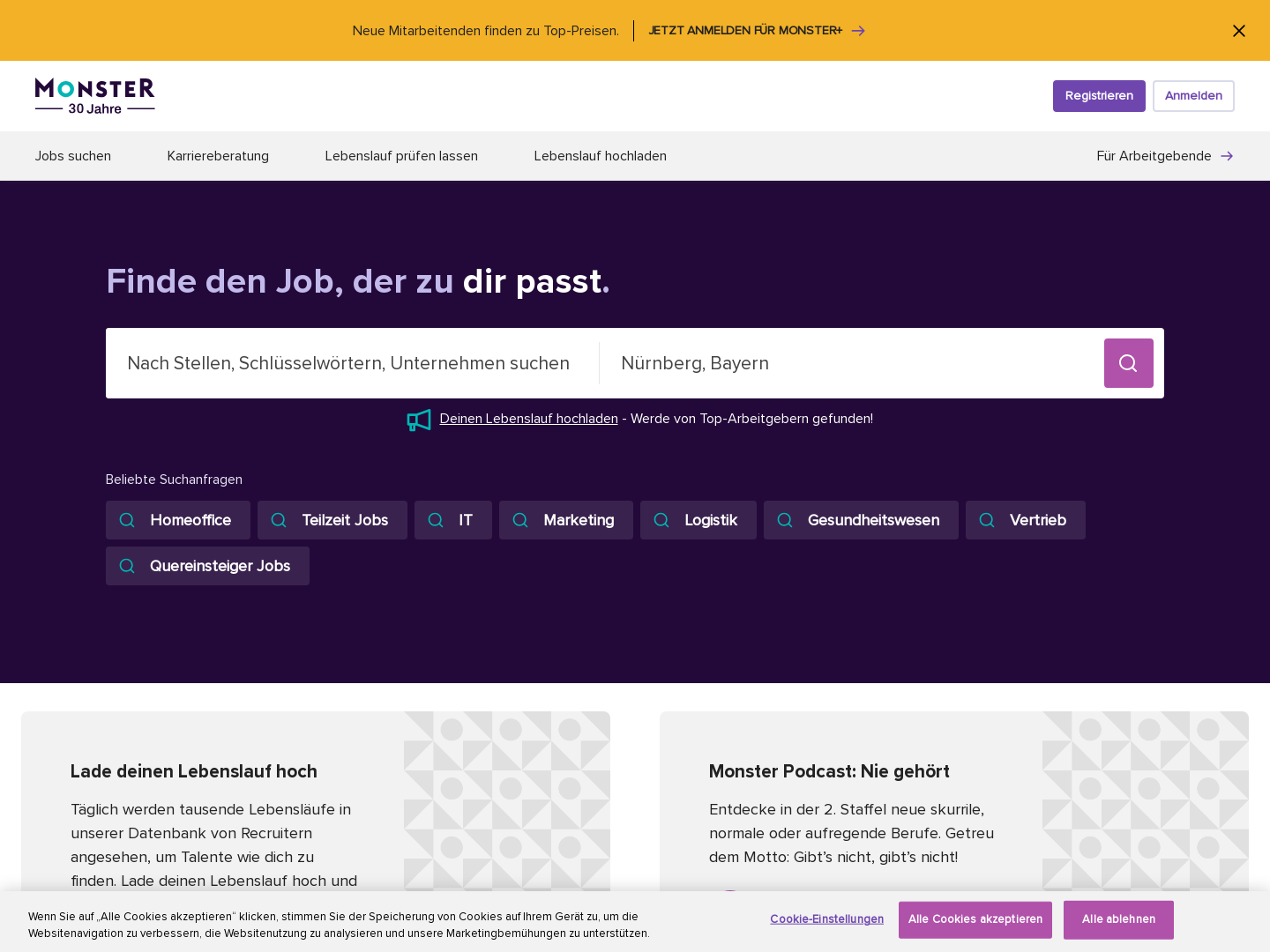Click the patterned image on Lebenslauf card
Image resolution: width=1270 pixels, height=952 pixels.
pyautogui.click(x=507, y=800)
